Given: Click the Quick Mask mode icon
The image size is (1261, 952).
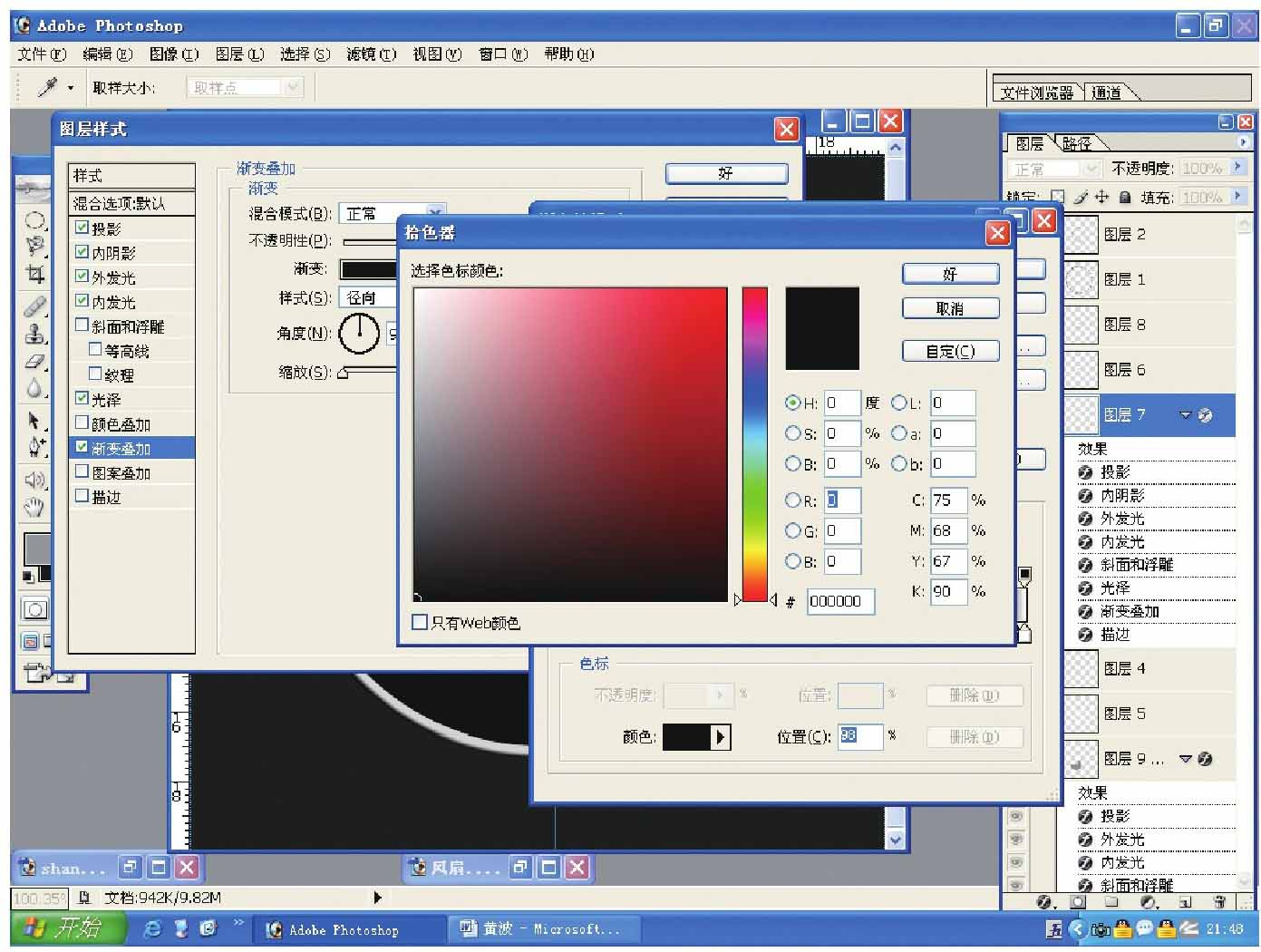Looking at the screenshot, I should click(x=35, y=609).
